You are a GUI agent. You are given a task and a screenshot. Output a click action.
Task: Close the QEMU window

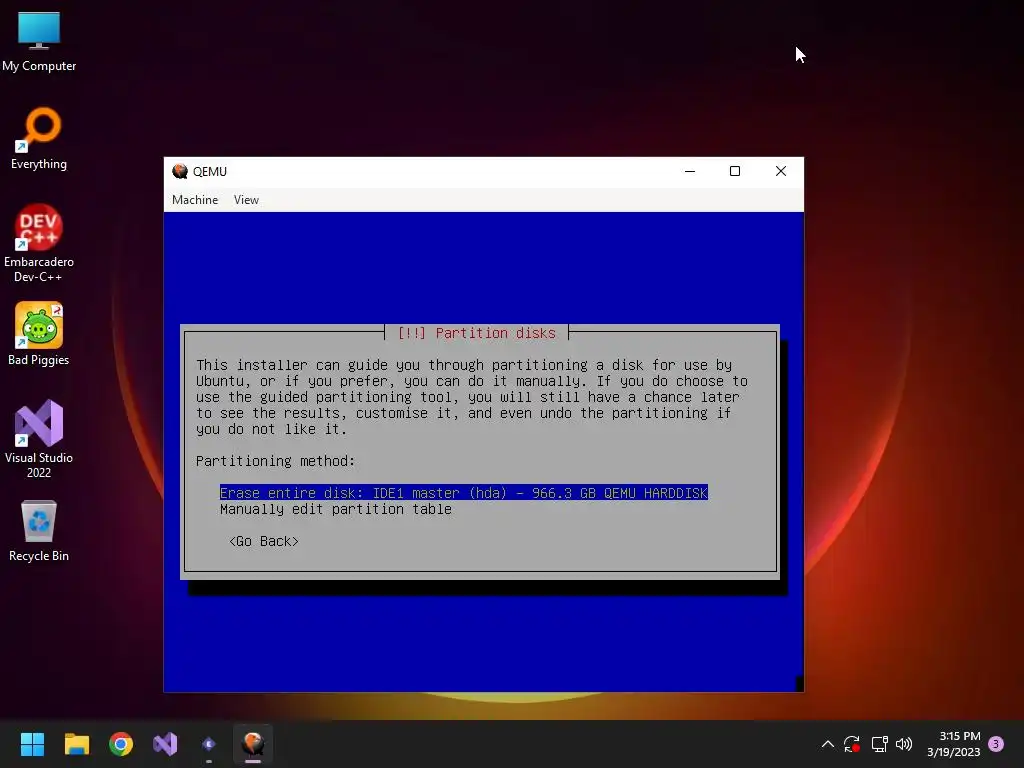(x=780, y=171)
